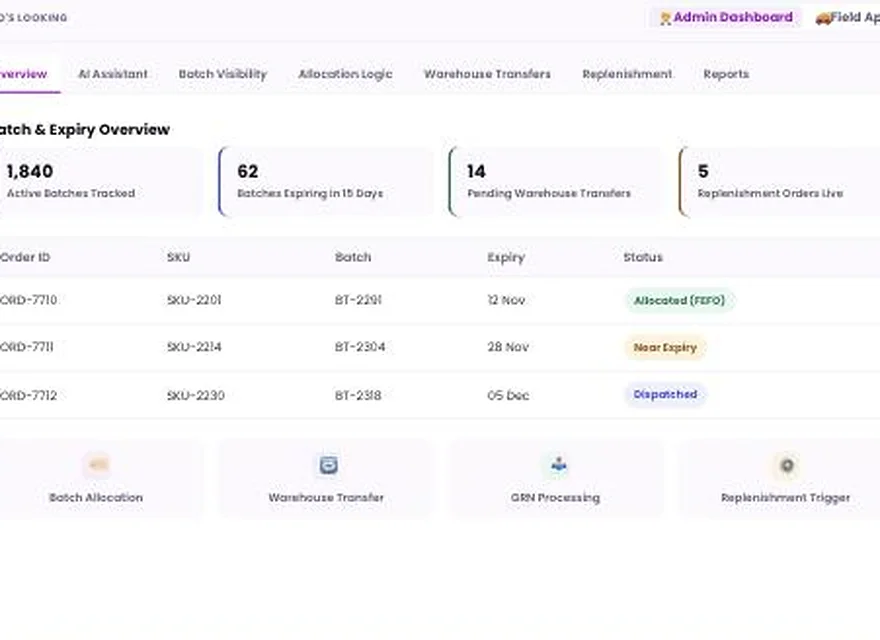The image size is (880, 640).
Task: Click the Batch & Expiry Overview heading
Action: tap(84, 130)
